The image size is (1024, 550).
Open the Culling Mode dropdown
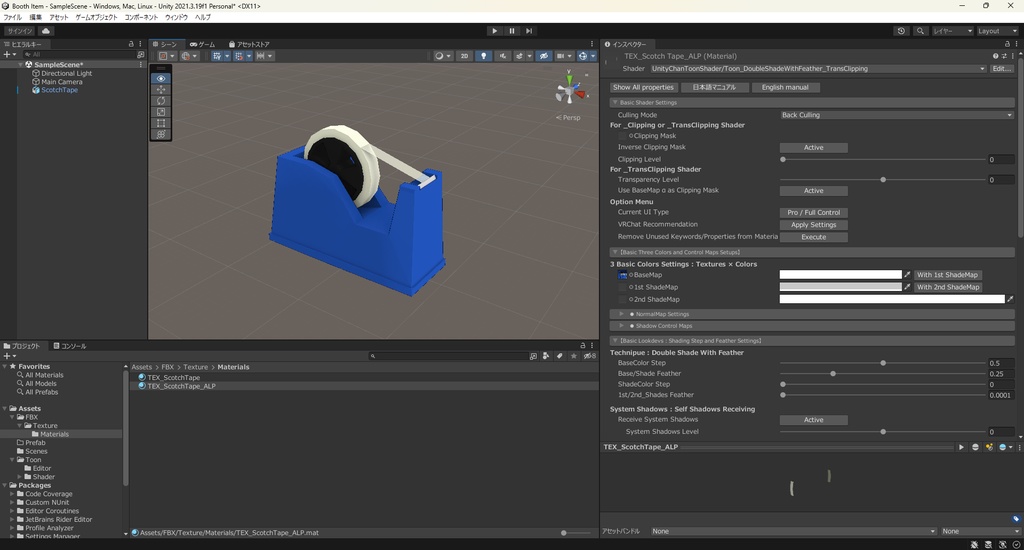(897, 115)
